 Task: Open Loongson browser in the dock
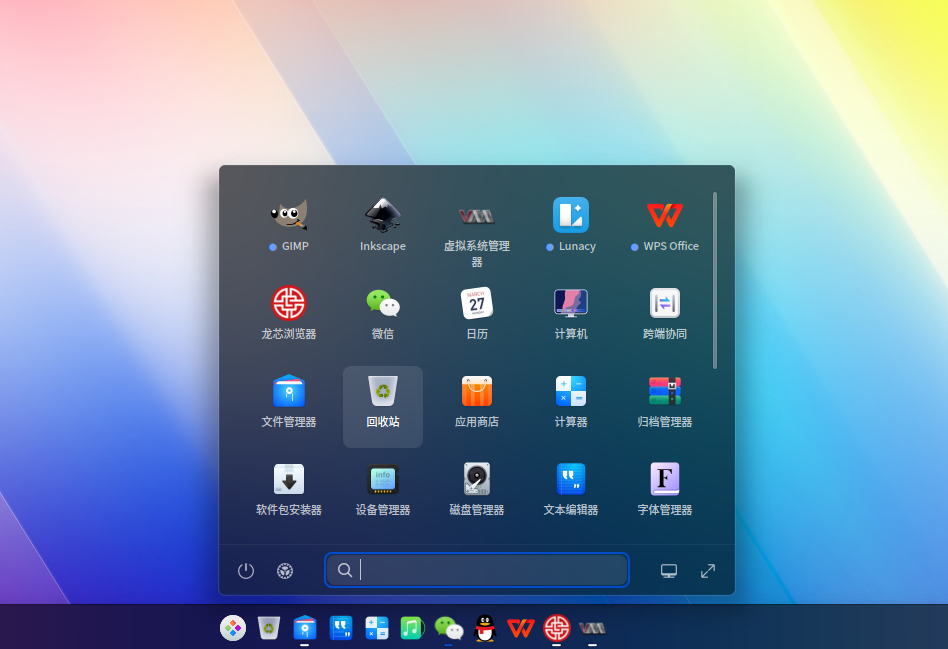557,628
